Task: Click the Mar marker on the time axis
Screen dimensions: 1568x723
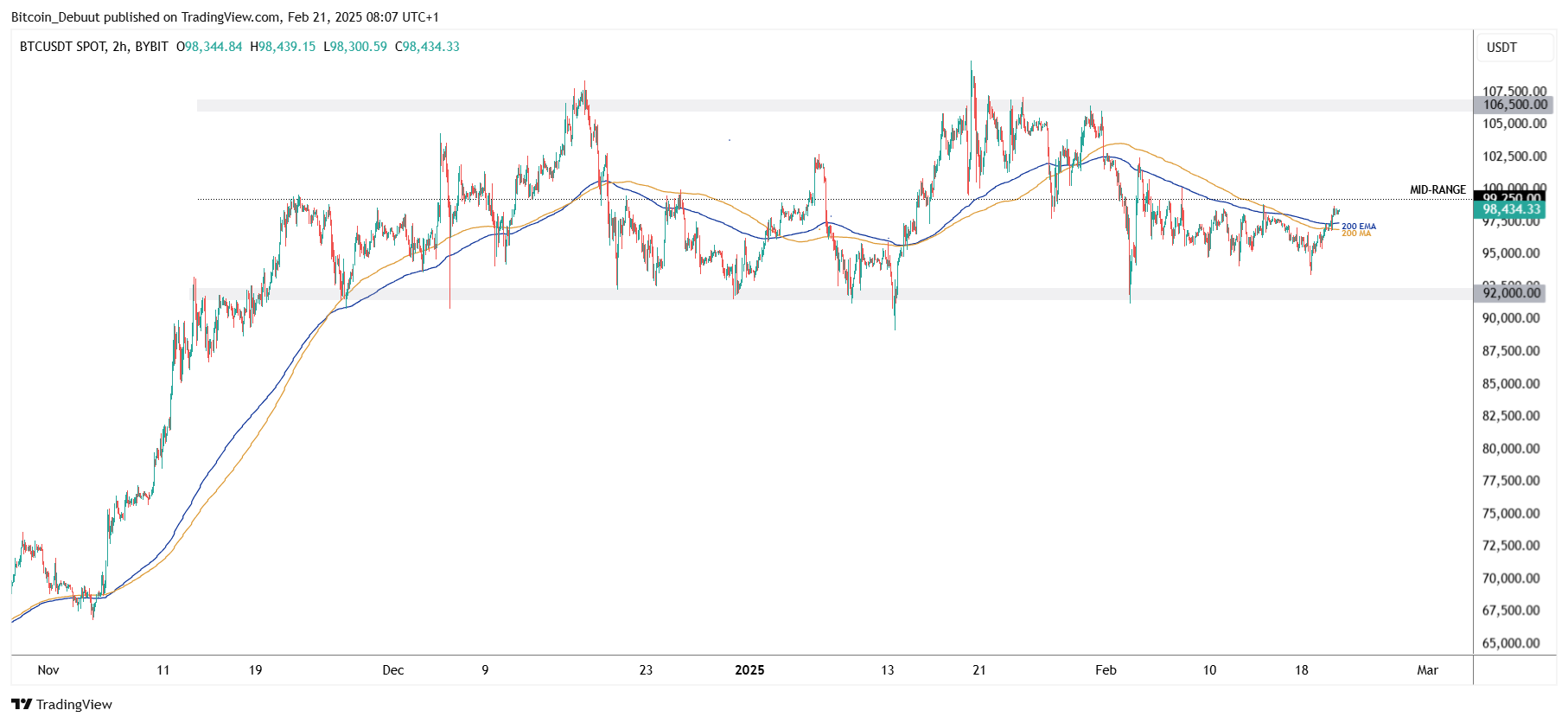Action: [x=1427, y=670]
